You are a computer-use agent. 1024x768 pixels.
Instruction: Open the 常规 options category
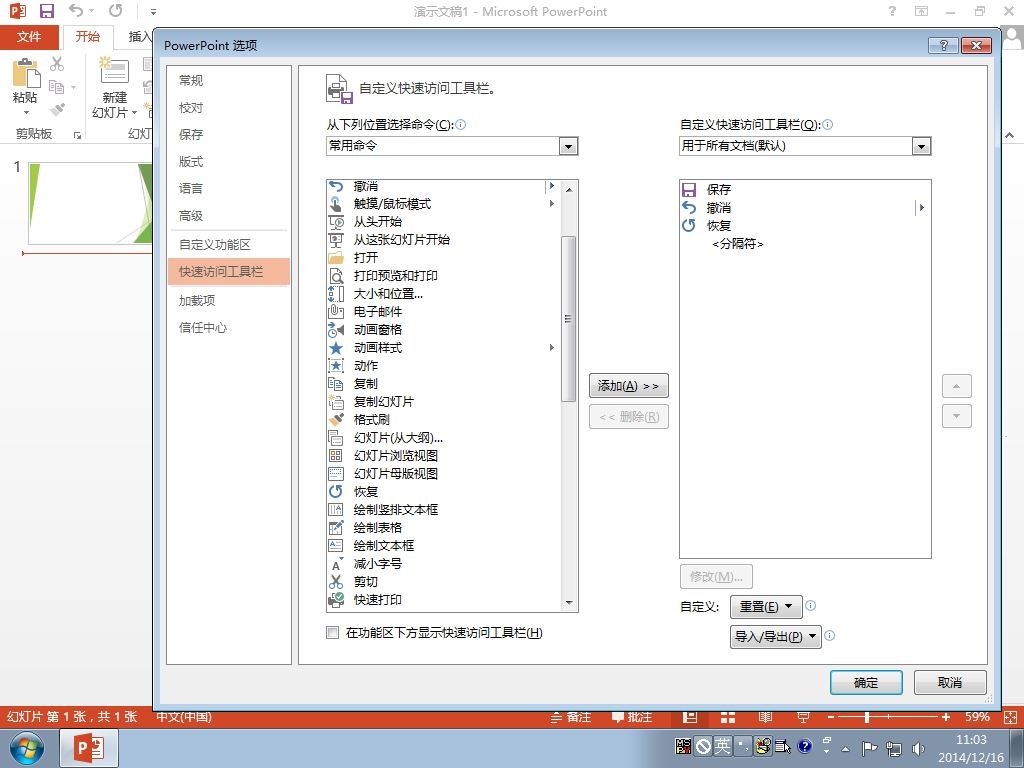coord(228,80)
